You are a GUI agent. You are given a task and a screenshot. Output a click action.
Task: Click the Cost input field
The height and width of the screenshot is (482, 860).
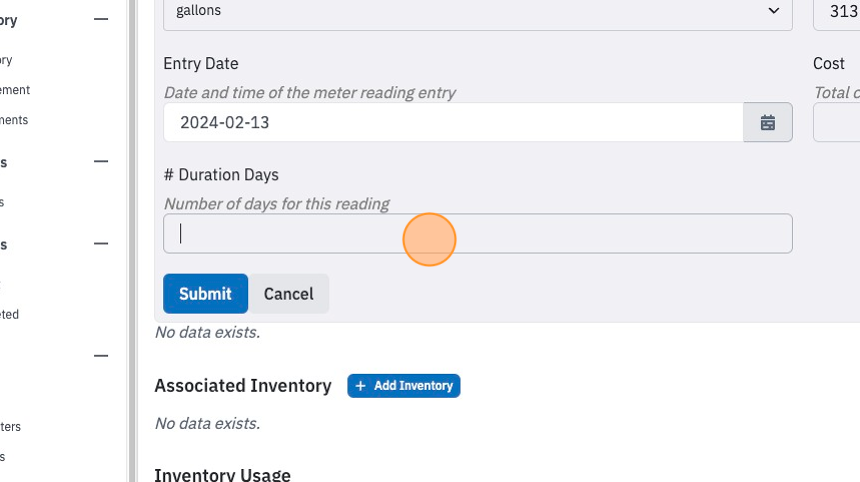[x=837, y=122]
